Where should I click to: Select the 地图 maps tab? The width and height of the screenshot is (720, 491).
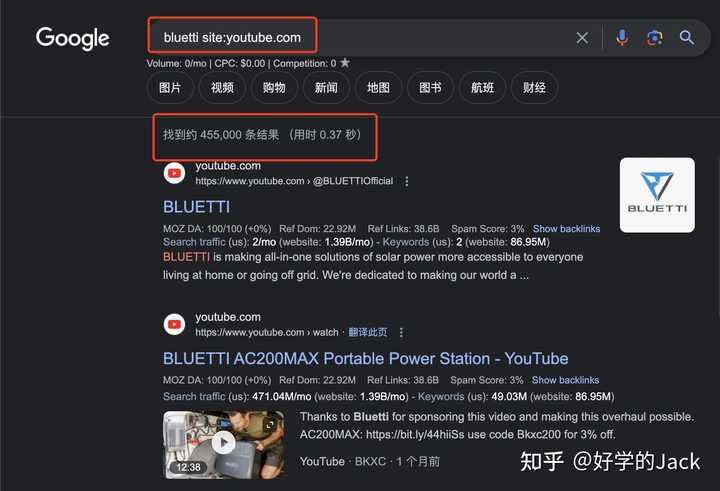coord(378,87)
